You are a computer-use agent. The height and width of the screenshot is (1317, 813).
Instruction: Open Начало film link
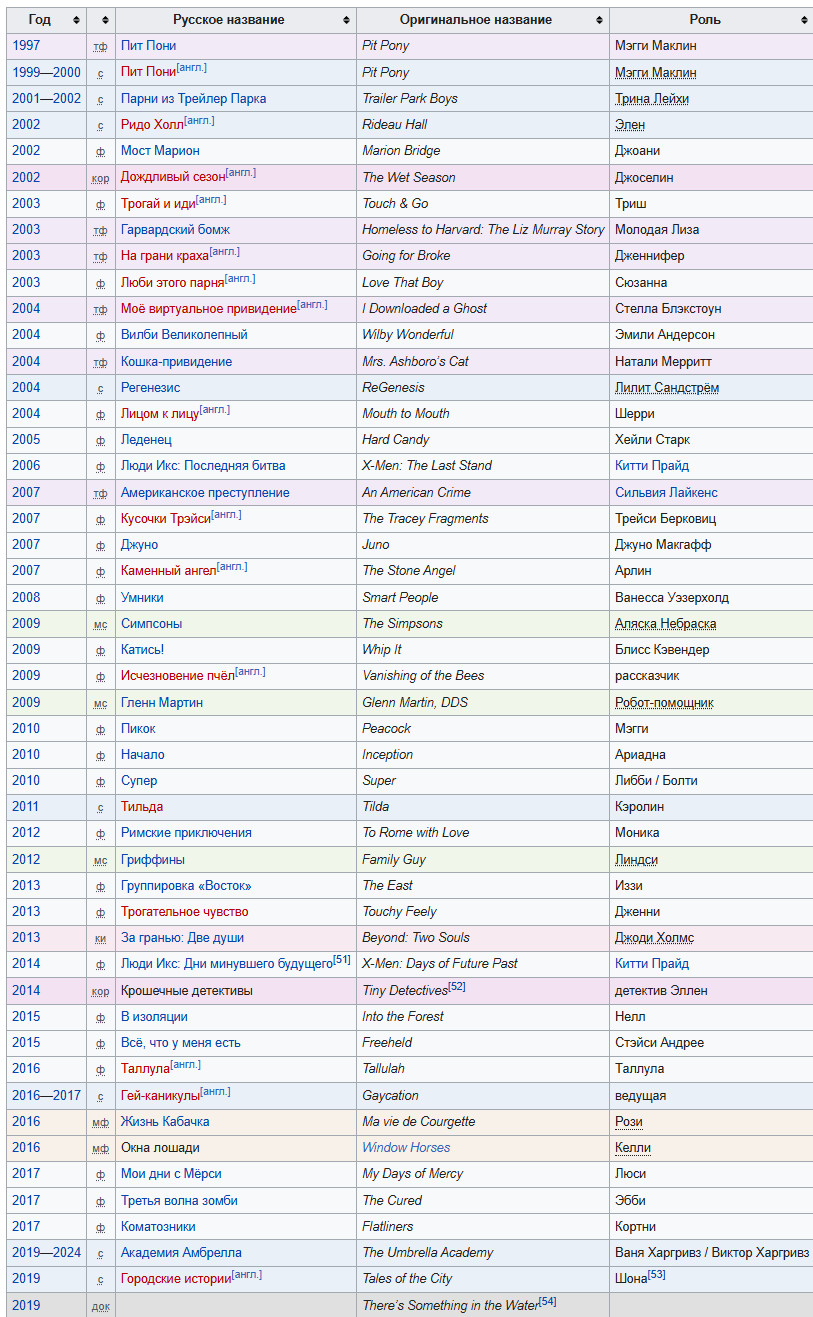143,755
